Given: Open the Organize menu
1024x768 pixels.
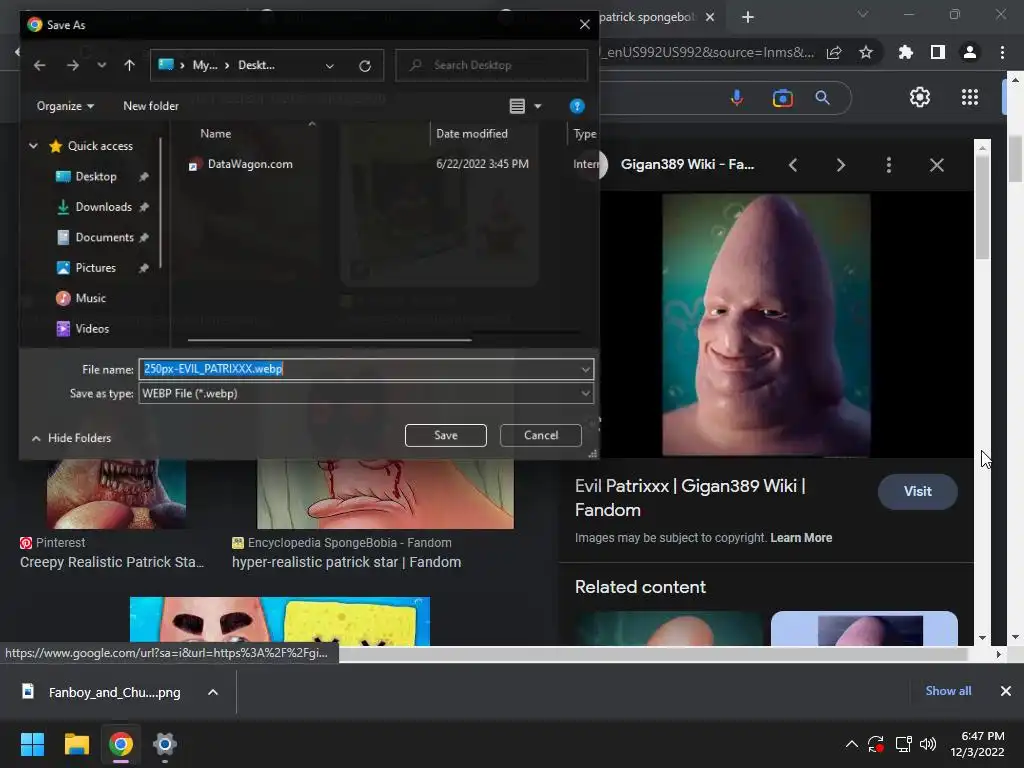Looking at the screenshot, I should coord(65,106).
